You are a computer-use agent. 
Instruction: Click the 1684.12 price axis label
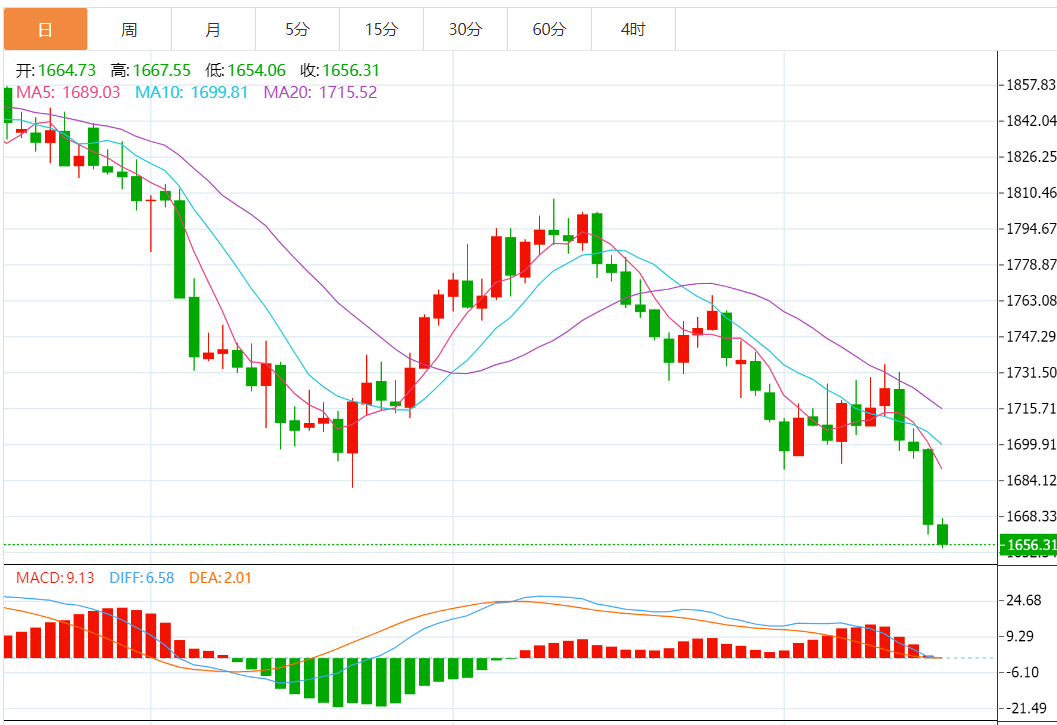[1031, 480]
